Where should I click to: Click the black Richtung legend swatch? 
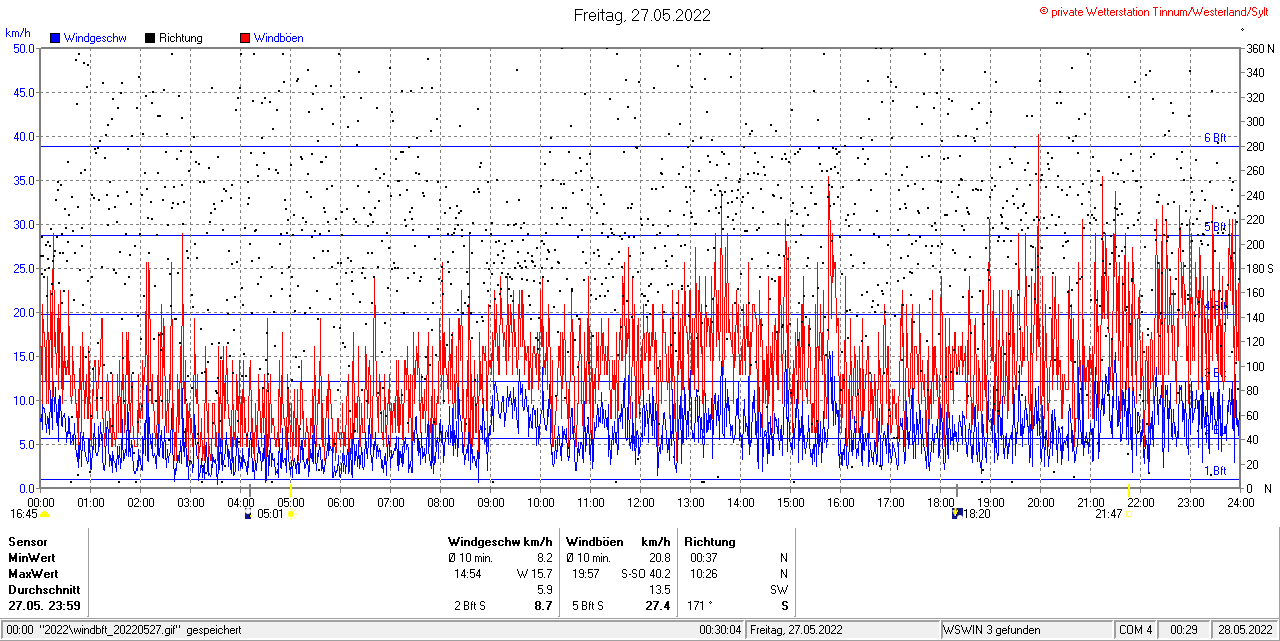pyautogui.click(x=150, y=38)
